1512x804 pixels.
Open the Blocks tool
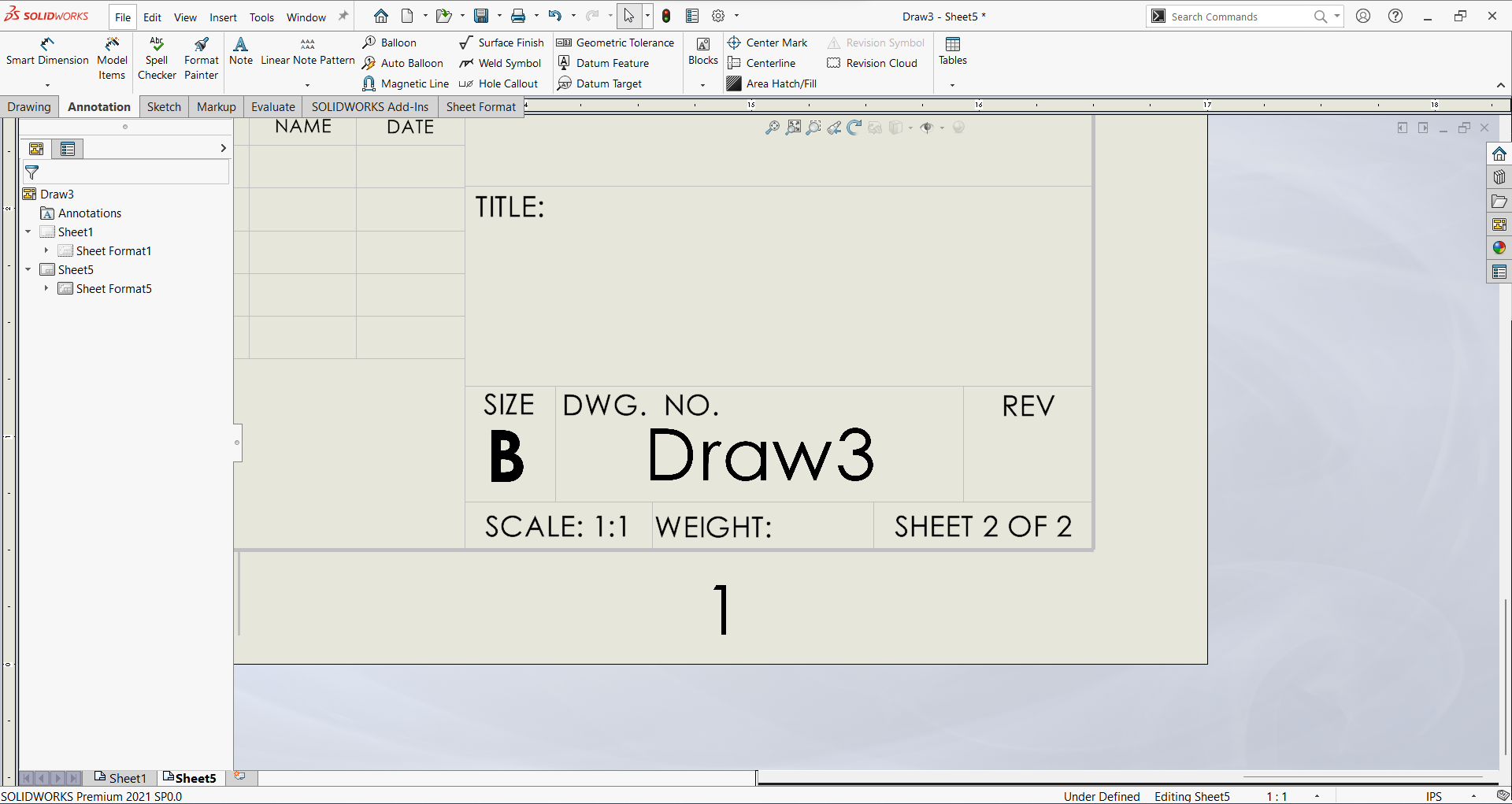[703, 52]
